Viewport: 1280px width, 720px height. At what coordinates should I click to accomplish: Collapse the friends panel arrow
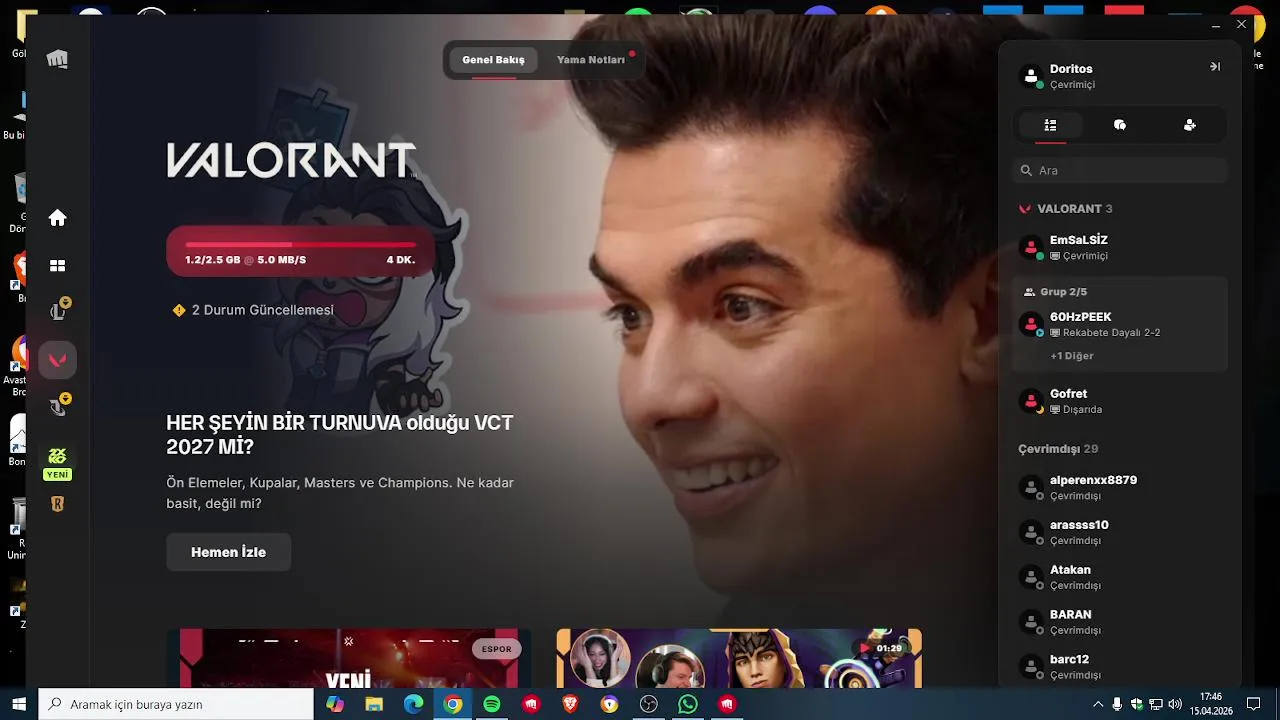(x=1215, y=67)
